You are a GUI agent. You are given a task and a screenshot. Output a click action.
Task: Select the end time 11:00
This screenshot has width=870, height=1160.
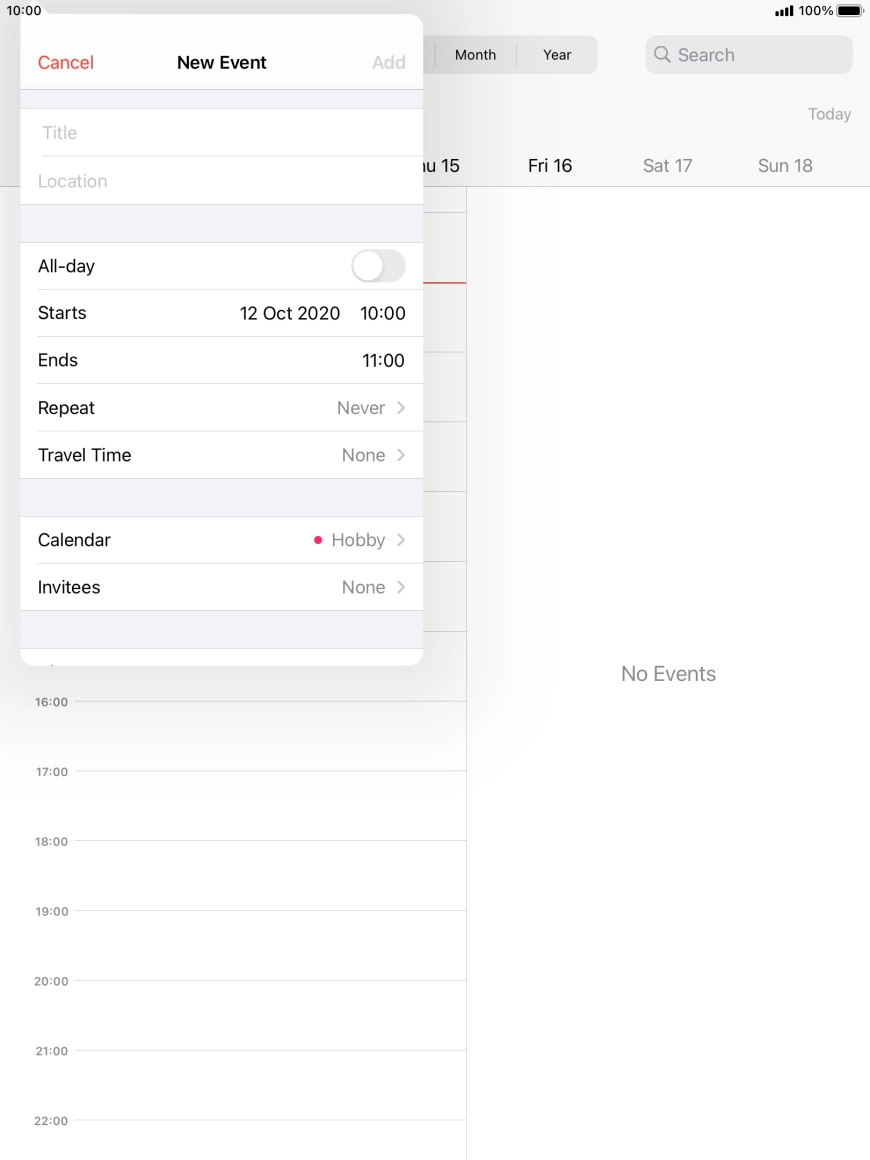pyautogui.click(x=383, y=360)
